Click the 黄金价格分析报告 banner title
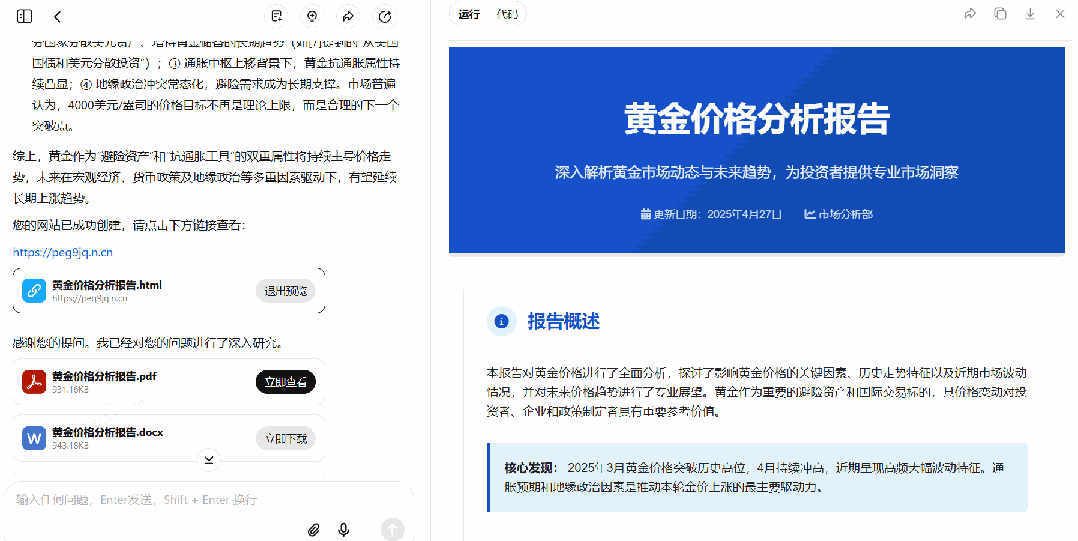The image size is (1078, 541). point(757,119)
